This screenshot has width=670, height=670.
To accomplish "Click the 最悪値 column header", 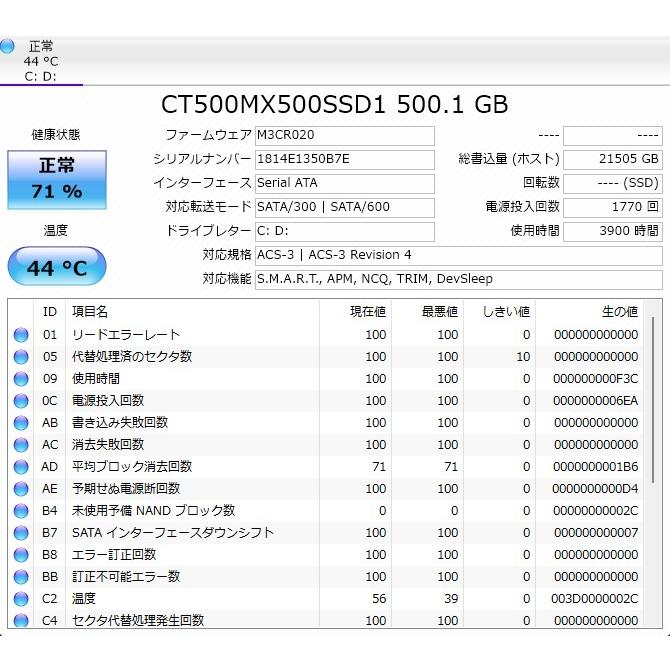I will [x=428, y=312].
